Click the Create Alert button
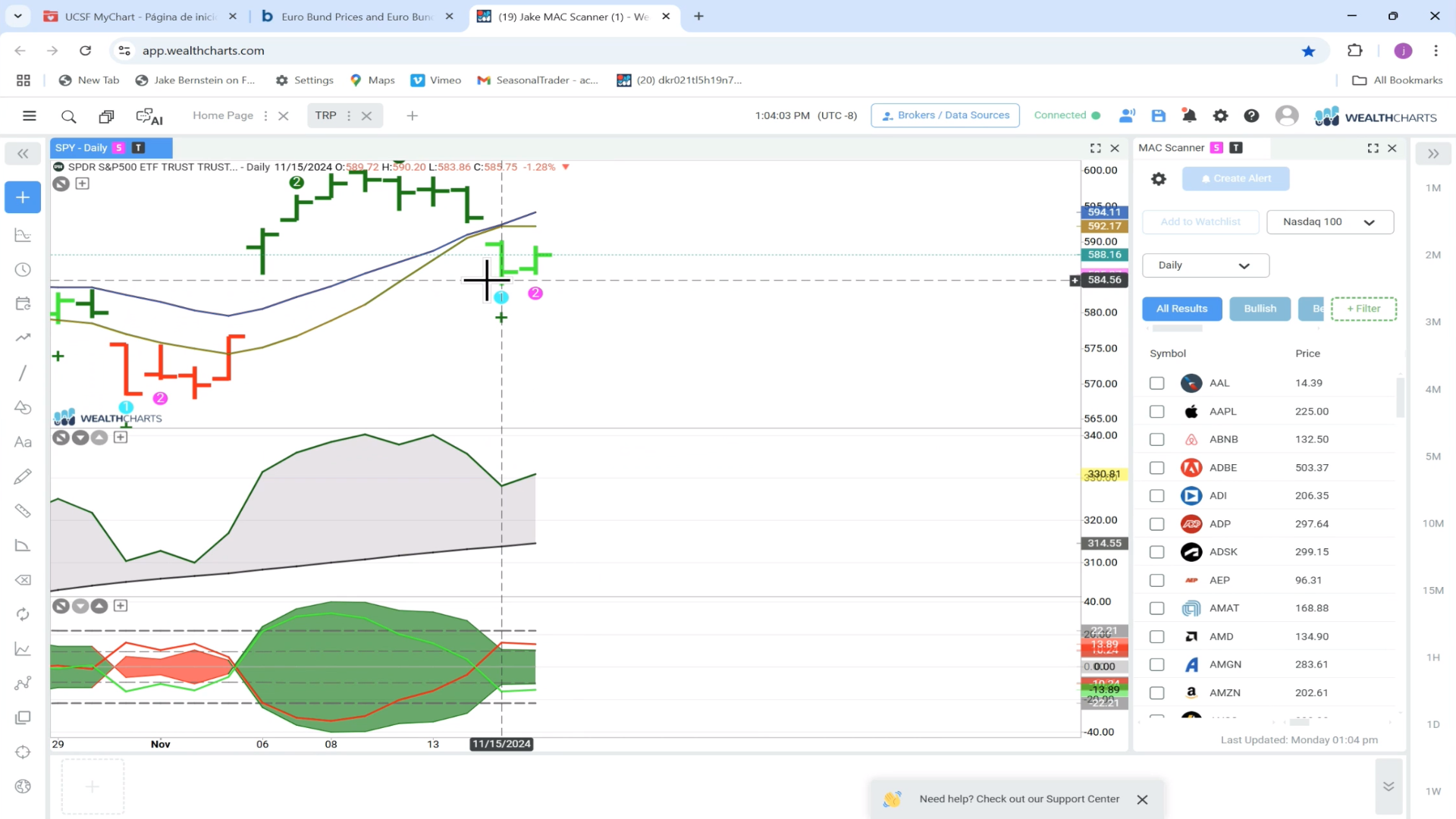Screen dimensions: 1456x819 coord(1235,179)
